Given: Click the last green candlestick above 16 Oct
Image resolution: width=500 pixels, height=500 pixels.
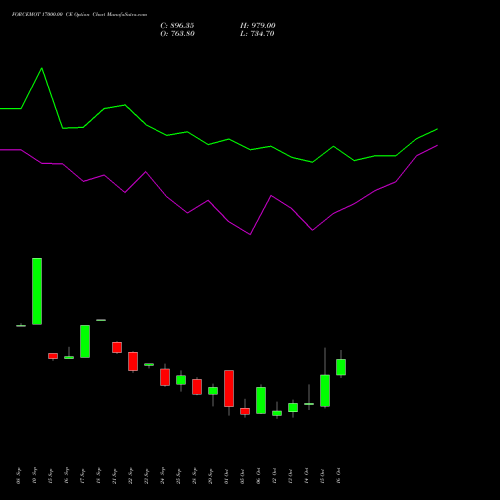Looking at the screenshot, I should [341, 367].
